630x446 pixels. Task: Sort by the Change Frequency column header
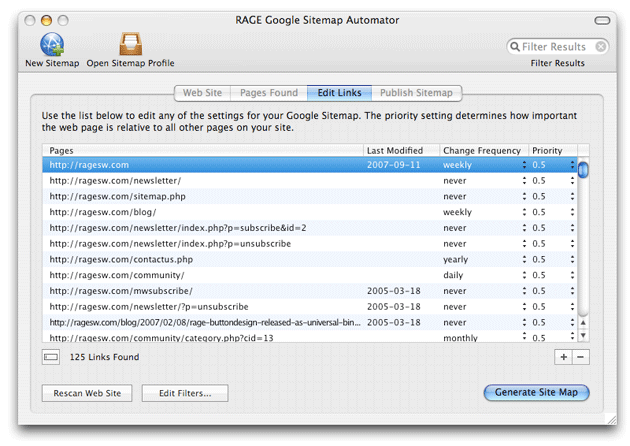(484, 150)
